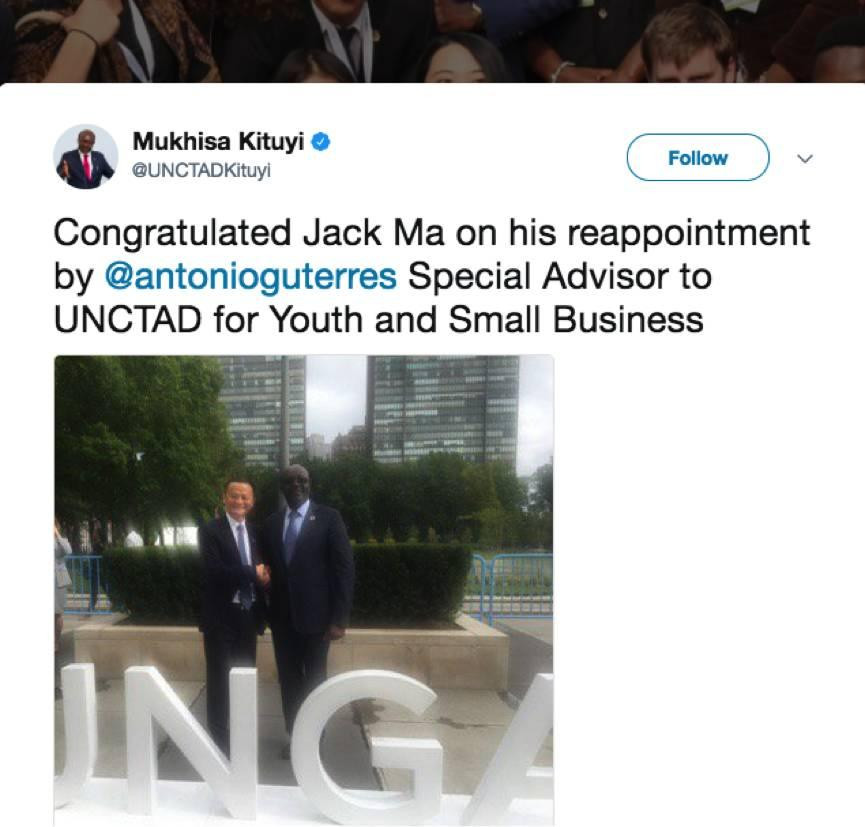Click the handshake in the tweet photo
The width and height of the screenshot is (865, 827).
tap(263, 574)
